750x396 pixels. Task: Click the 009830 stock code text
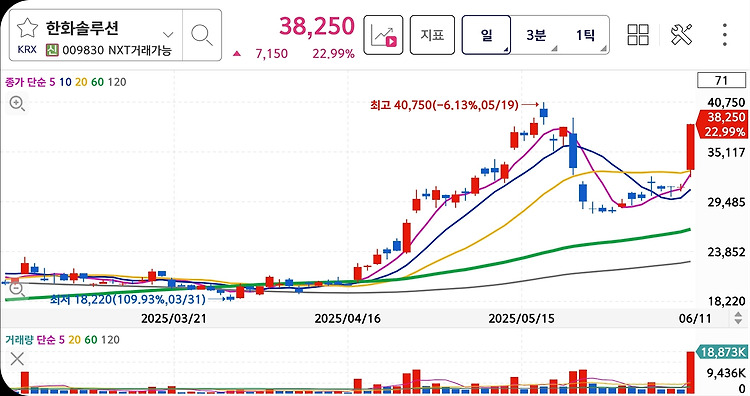pyautogui.click(x=84, y=50)
